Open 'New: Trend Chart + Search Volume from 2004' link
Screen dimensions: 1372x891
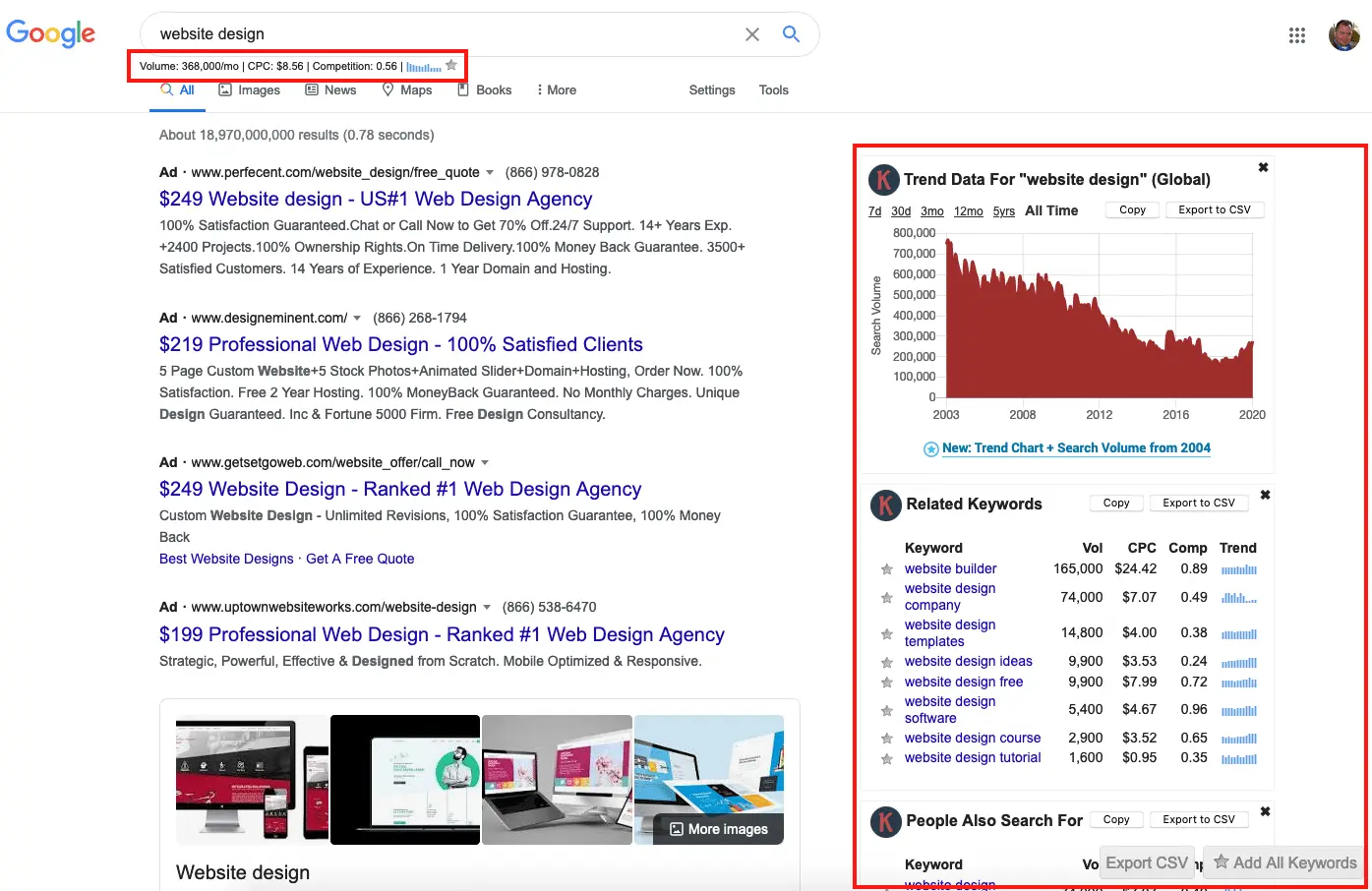pyautogui.click(x=1076, y=448)
